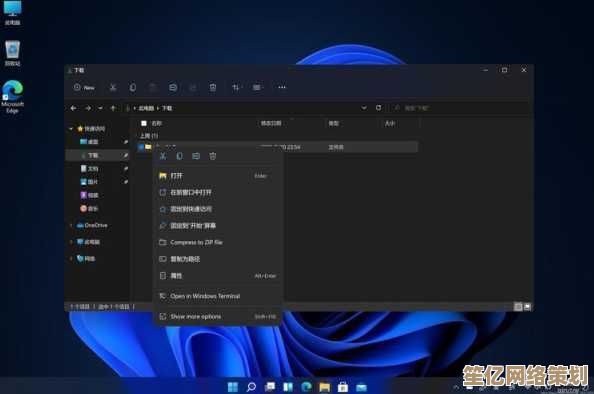594x394 pixels.
Task: Click the Delete trash icon in Explorer toolbar
Action: [213, 88]
